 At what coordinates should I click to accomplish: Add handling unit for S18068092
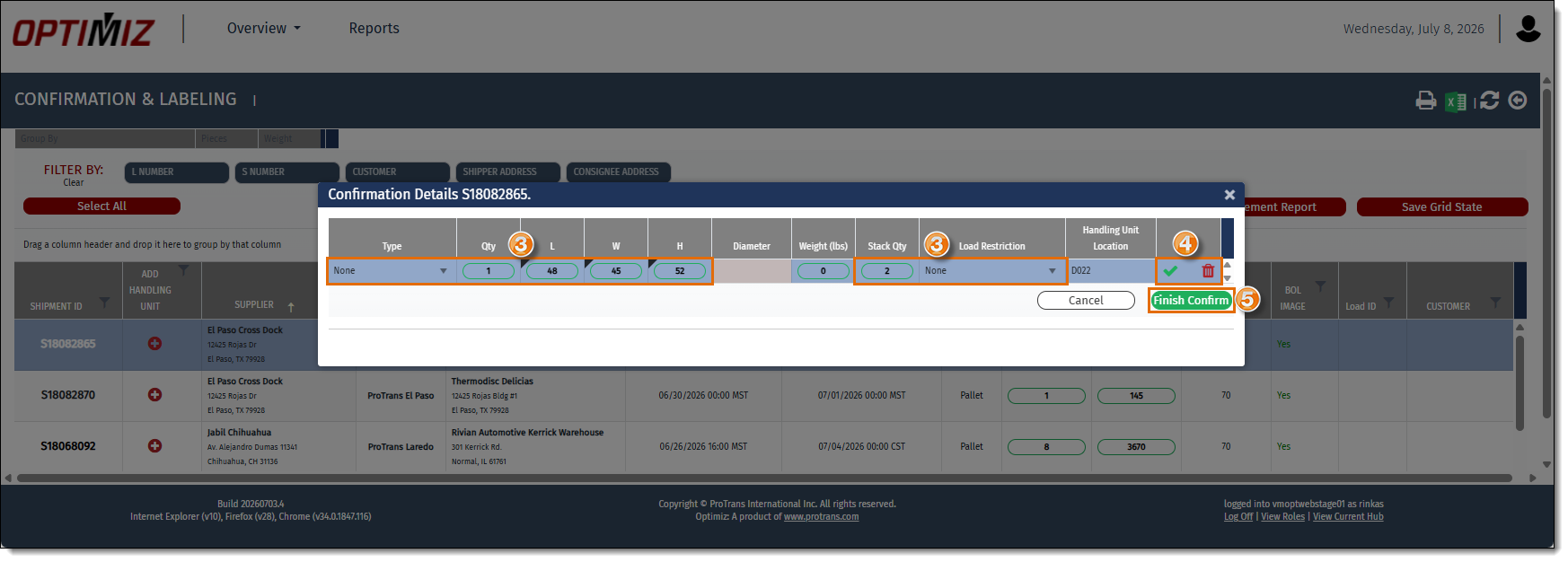coord(154,446)
